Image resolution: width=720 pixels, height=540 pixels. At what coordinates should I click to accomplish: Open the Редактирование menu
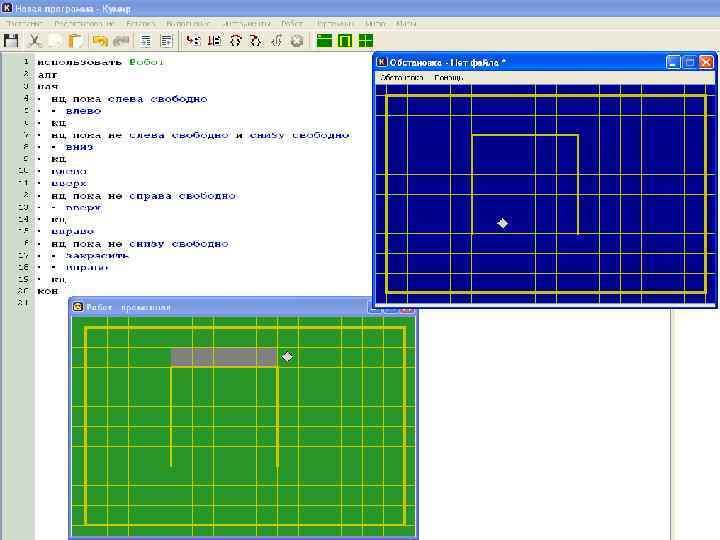(x=84, y=23)
